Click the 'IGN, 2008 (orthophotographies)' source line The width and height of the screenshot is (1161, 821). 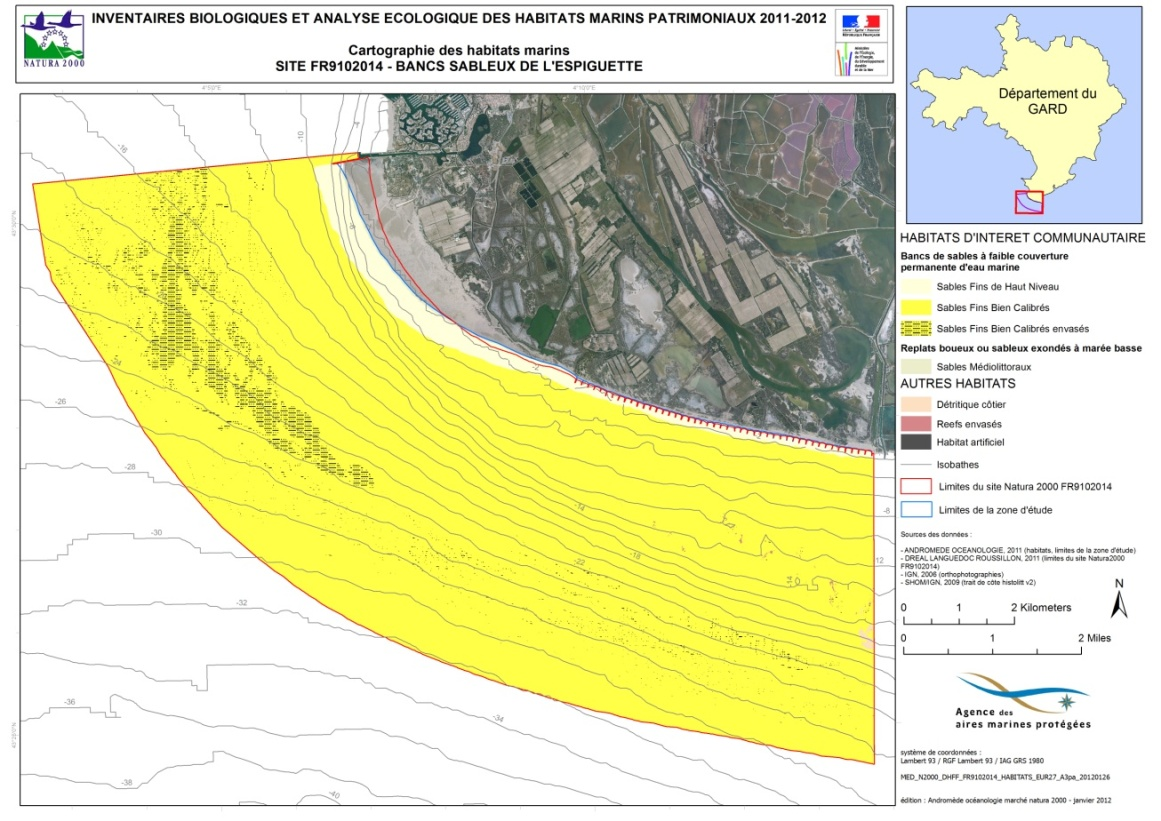coord(952,574)
